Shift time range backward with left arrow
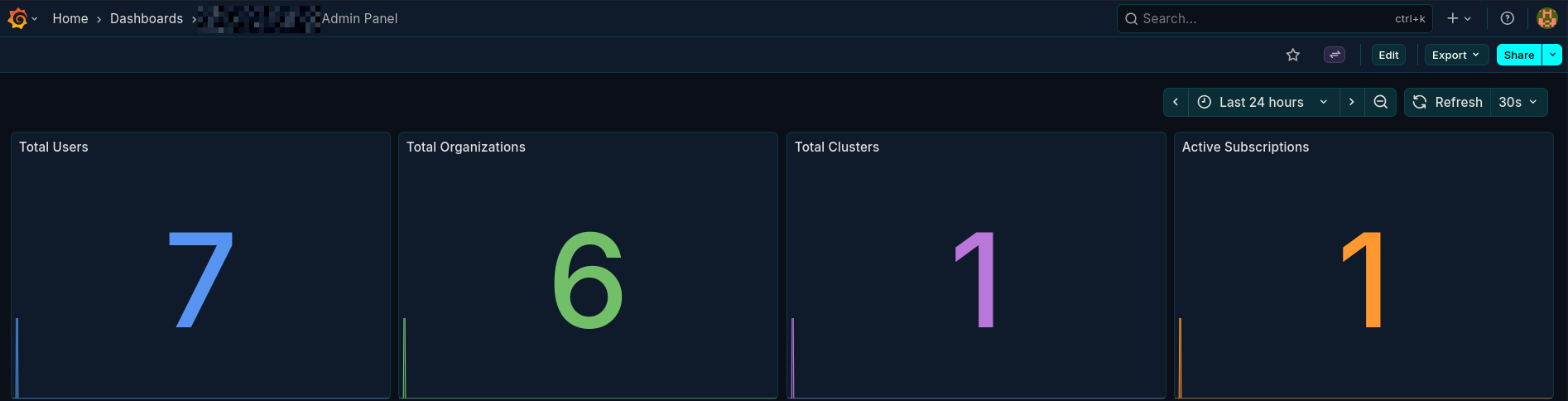 pyautogui.click(x=1176, y=102)
